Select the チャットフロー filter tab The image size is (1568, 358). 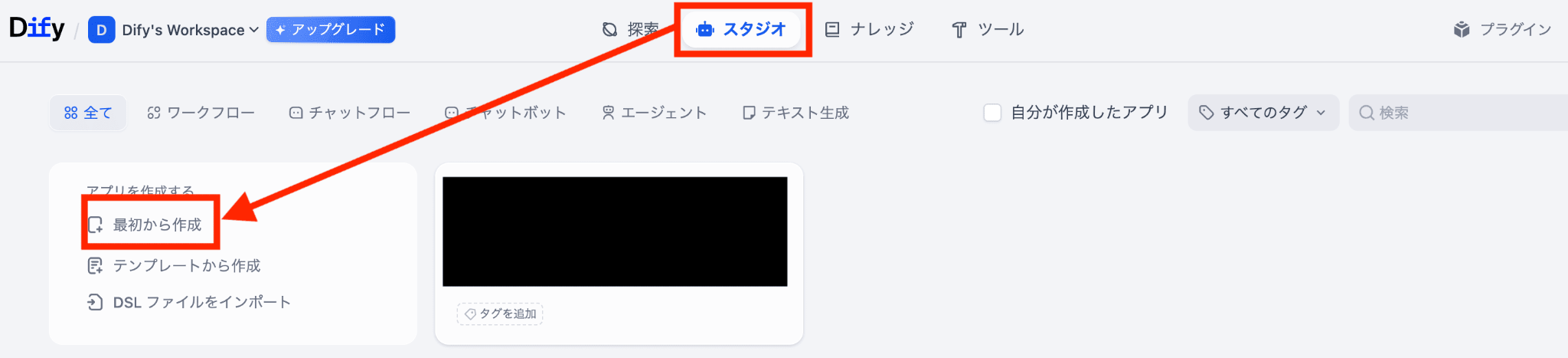pos(350,113)
